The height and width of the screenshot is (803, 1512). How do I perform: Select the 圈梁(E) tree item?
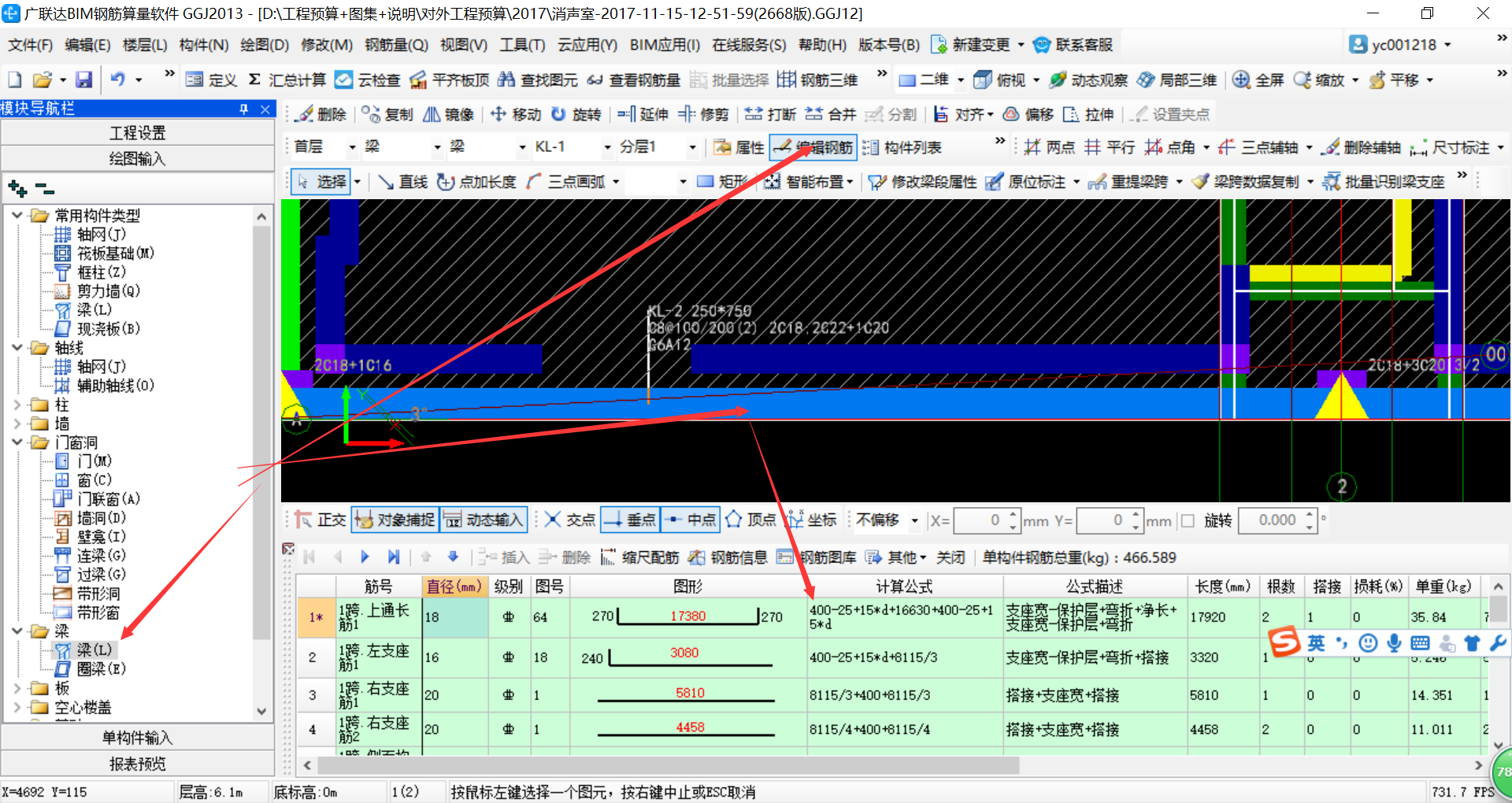click(101, 669)
